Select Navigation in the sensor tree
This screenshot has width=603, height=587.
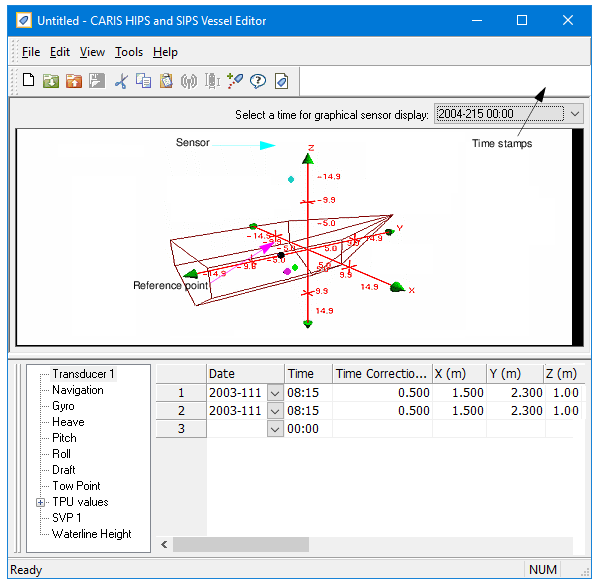(x=78, y=390)
